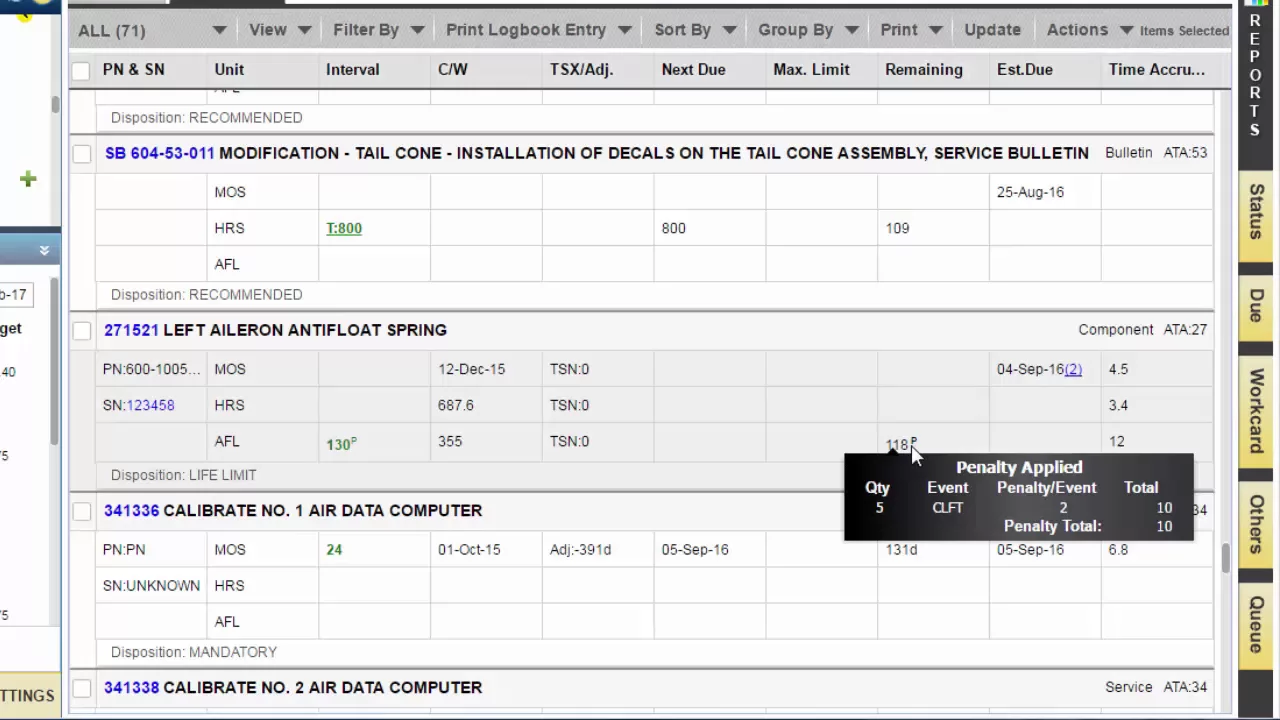This screenshot has width=1280, height=720.
Task: Click the Update button
Action: point(992,30)
